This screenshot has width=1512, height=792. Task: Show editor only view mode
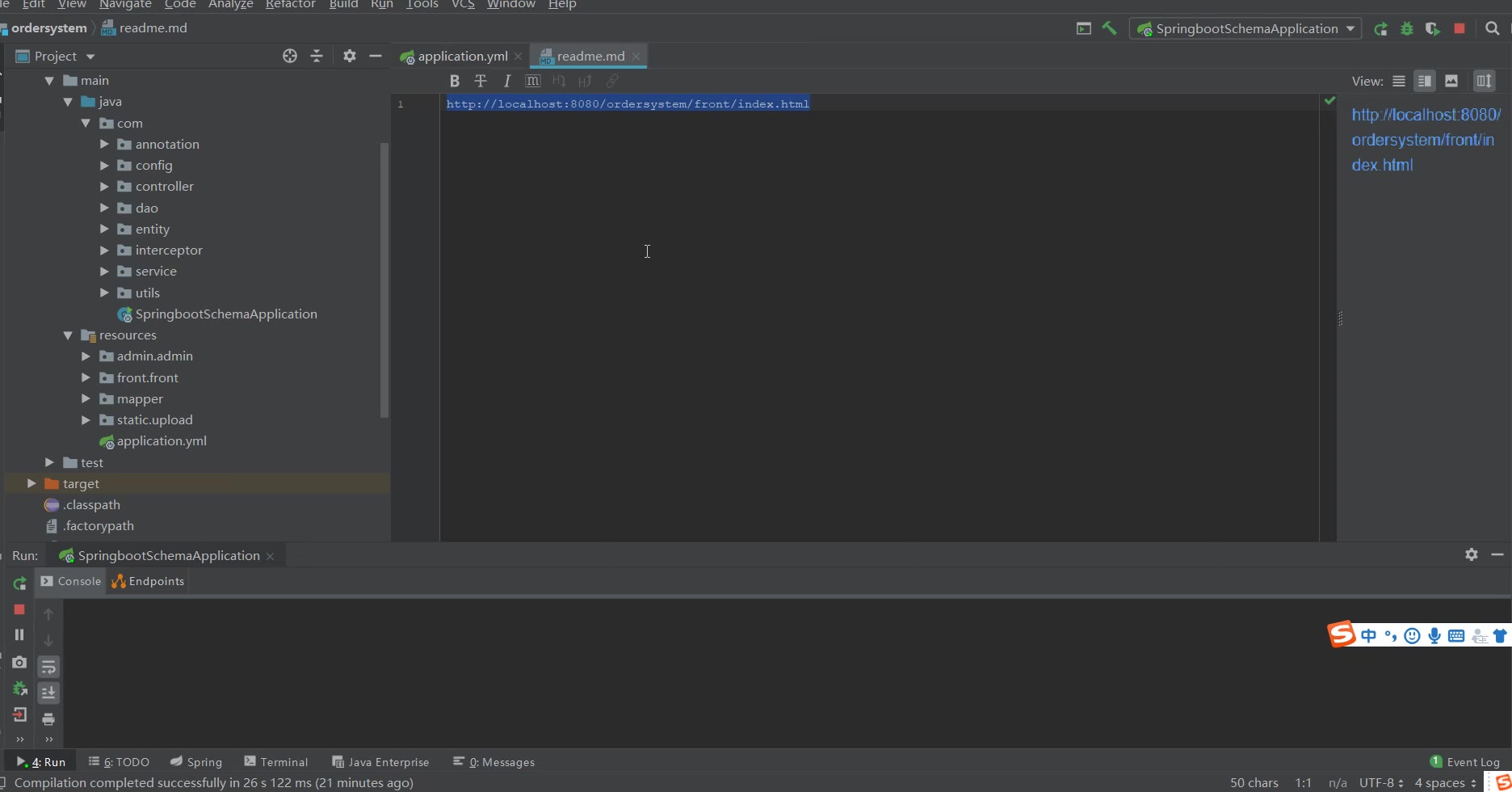coord(1399,81)
